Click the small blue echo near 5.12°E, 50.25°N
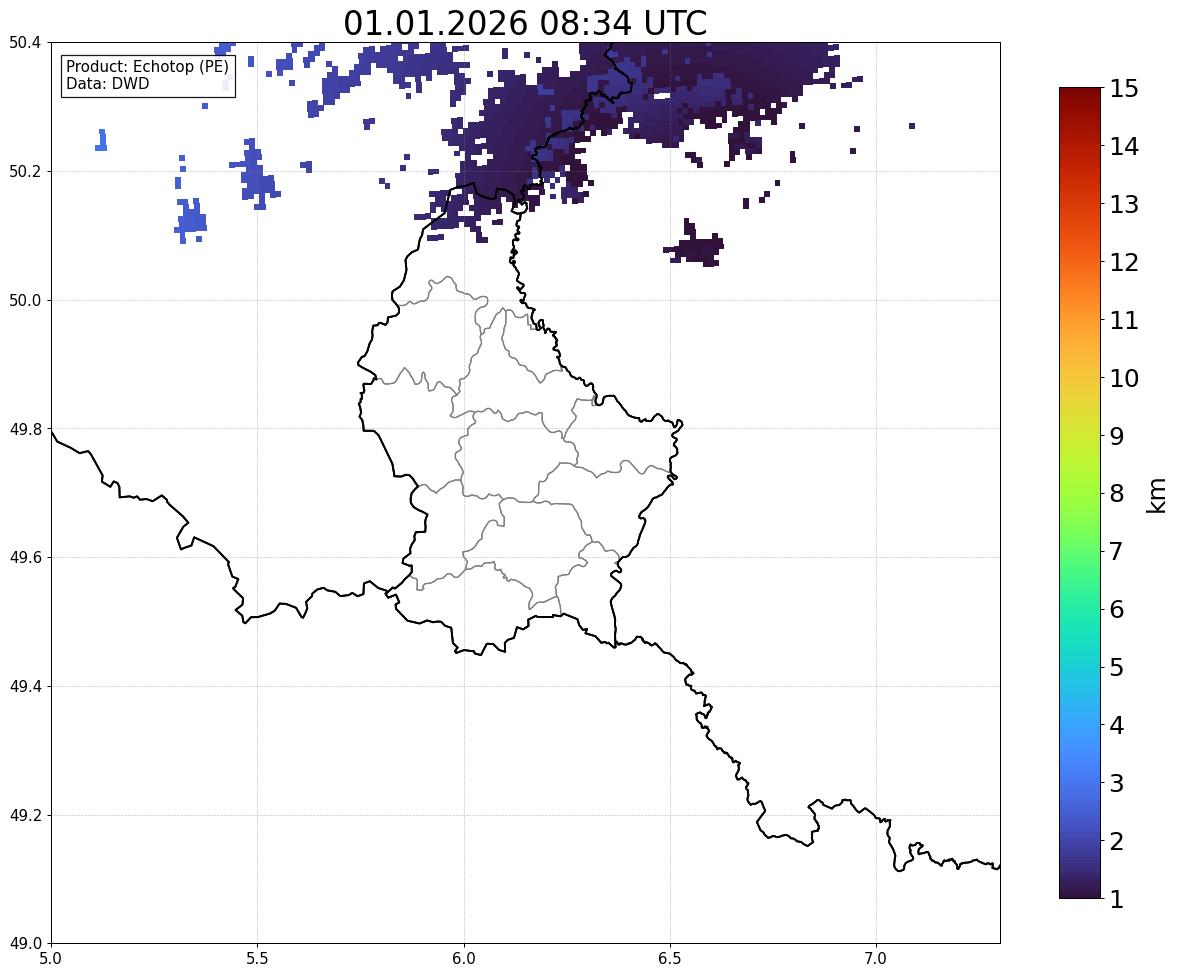 (x=101, y=140)
